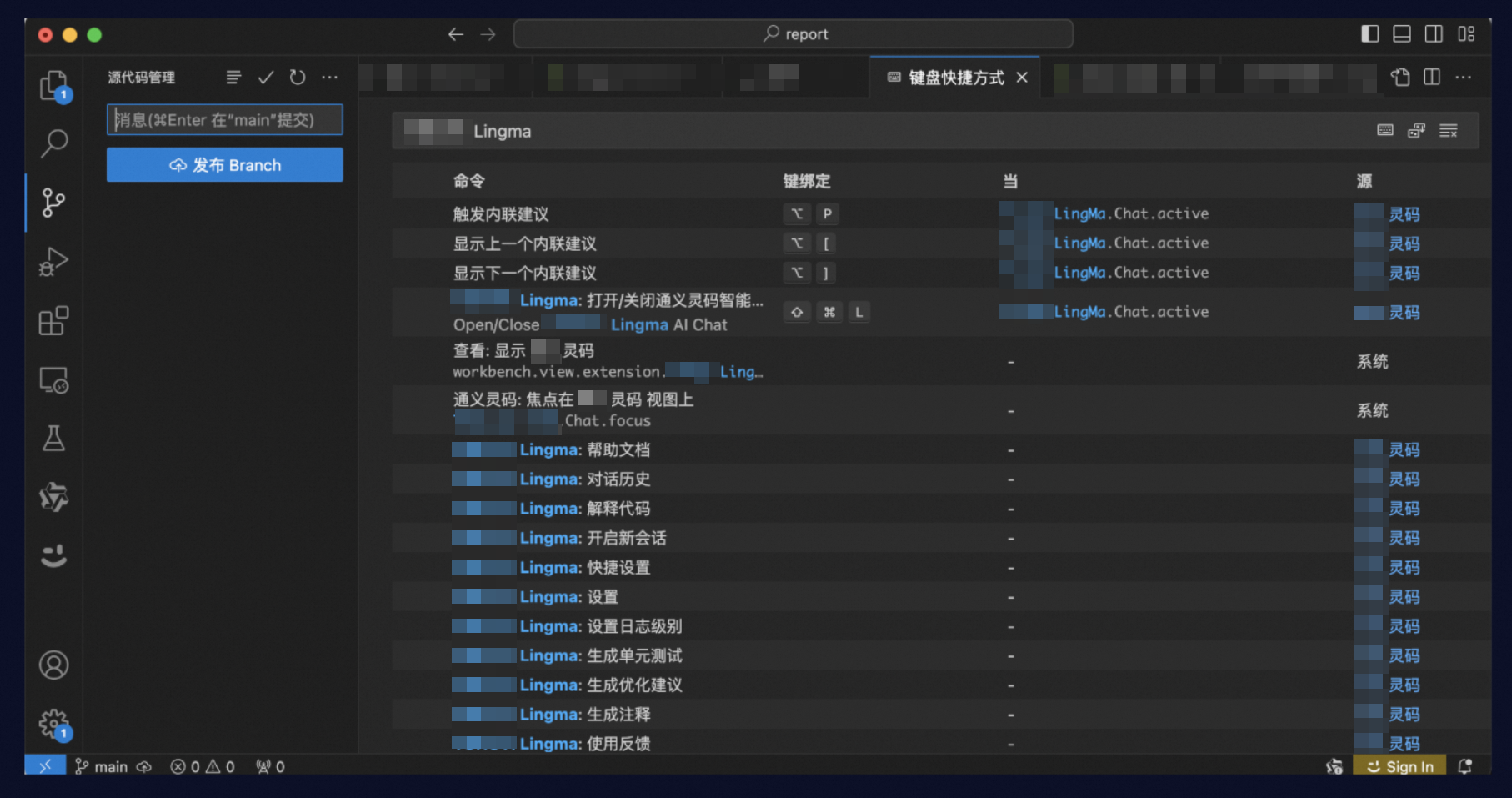Open 灵码 source link in 帮助文档 row
The height and width of the screenshot is (798, 1512).
coord(1404,449)
